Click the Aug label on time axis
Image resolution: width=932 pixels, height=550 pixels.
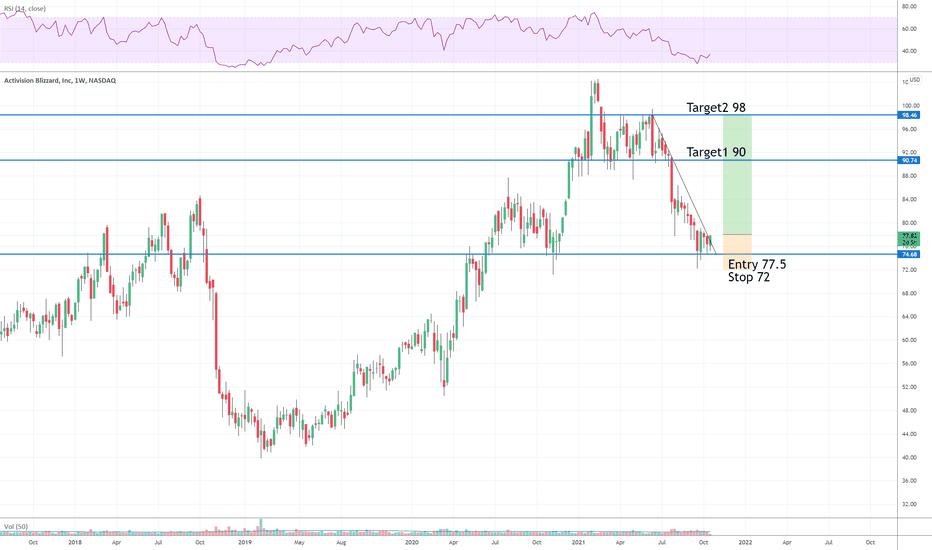point(341,542)
